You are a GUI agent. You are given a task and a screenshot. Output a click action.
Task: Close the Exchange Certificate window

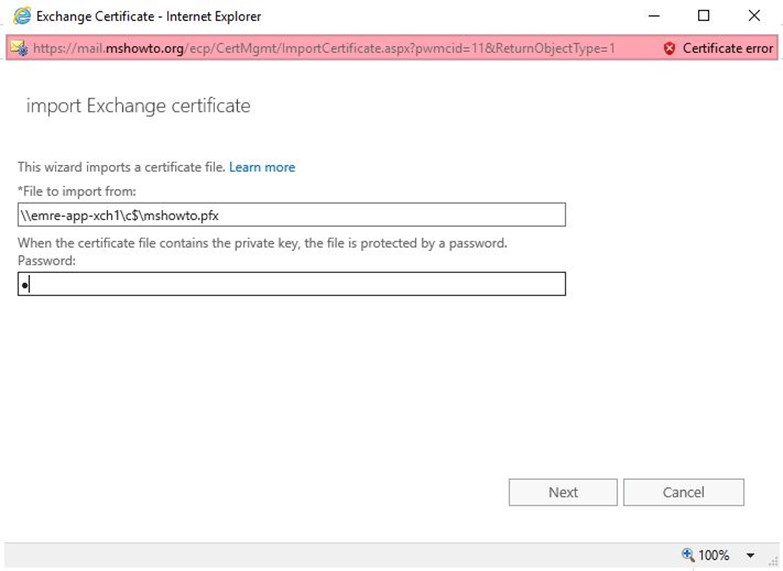point(754,16)
